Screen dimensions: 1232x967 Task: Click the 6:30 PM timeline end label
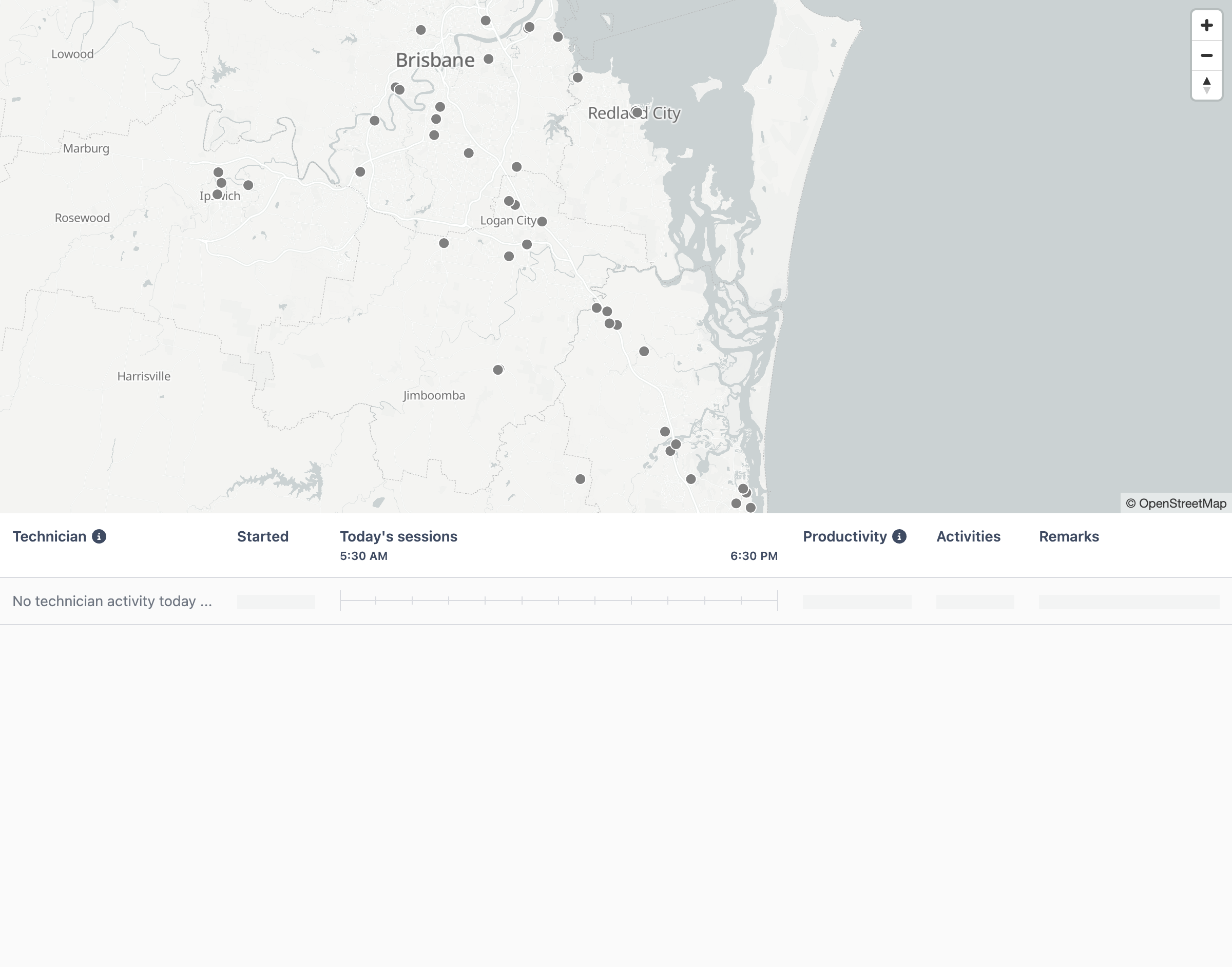754,556
